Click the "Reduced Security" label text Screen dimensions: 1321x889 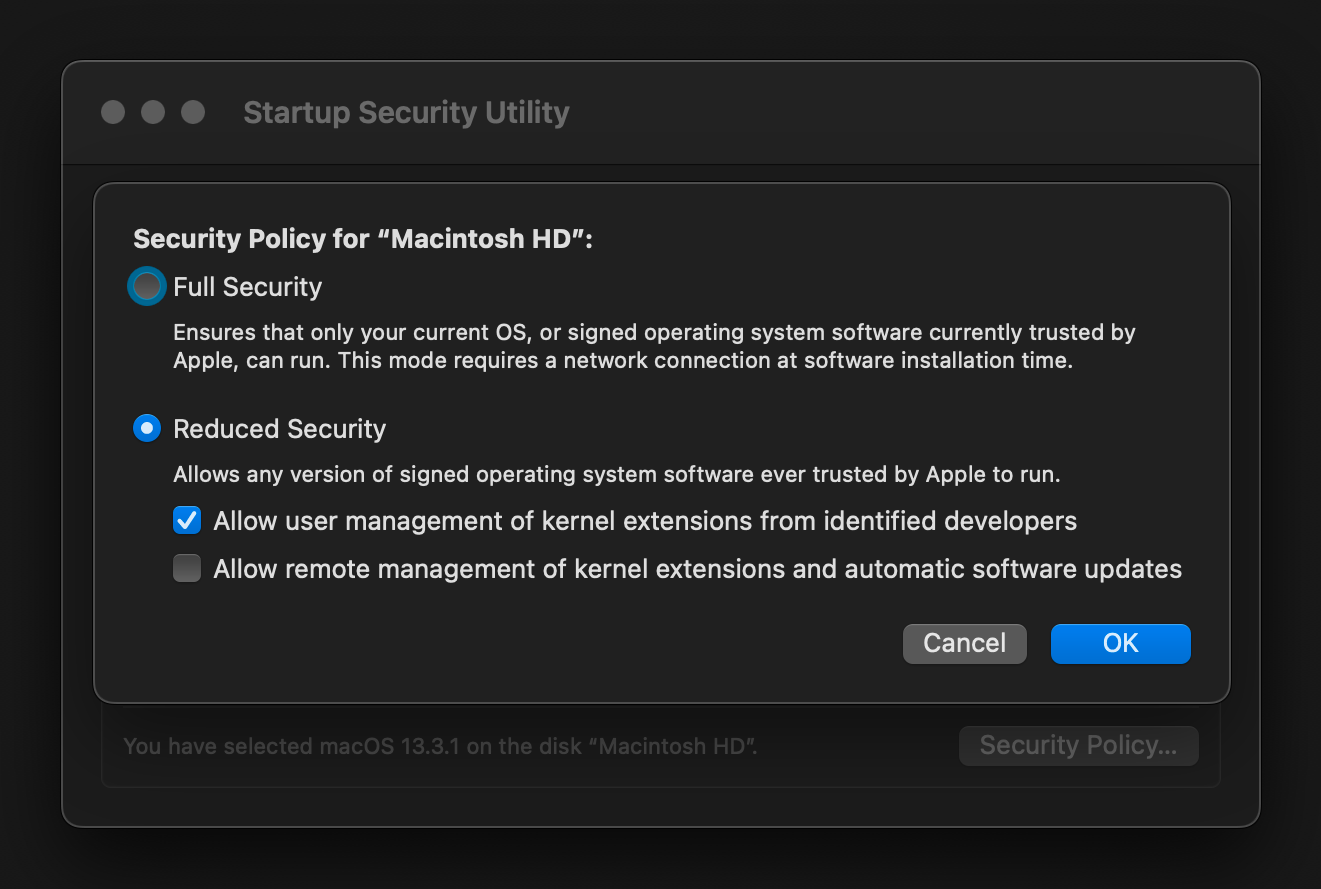[280, 429]
